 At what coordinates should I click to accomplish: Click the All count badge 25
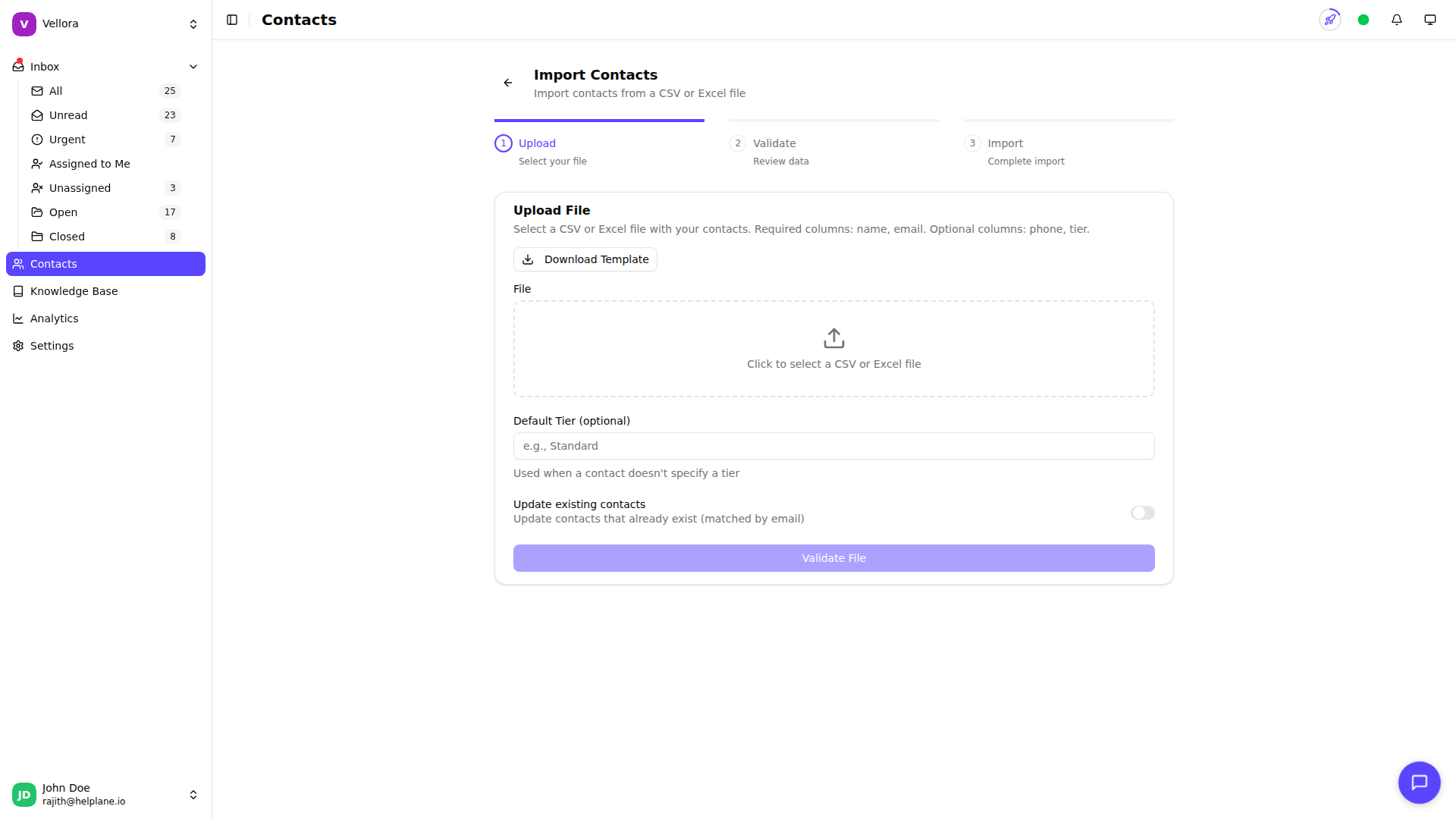pos(170,91)
